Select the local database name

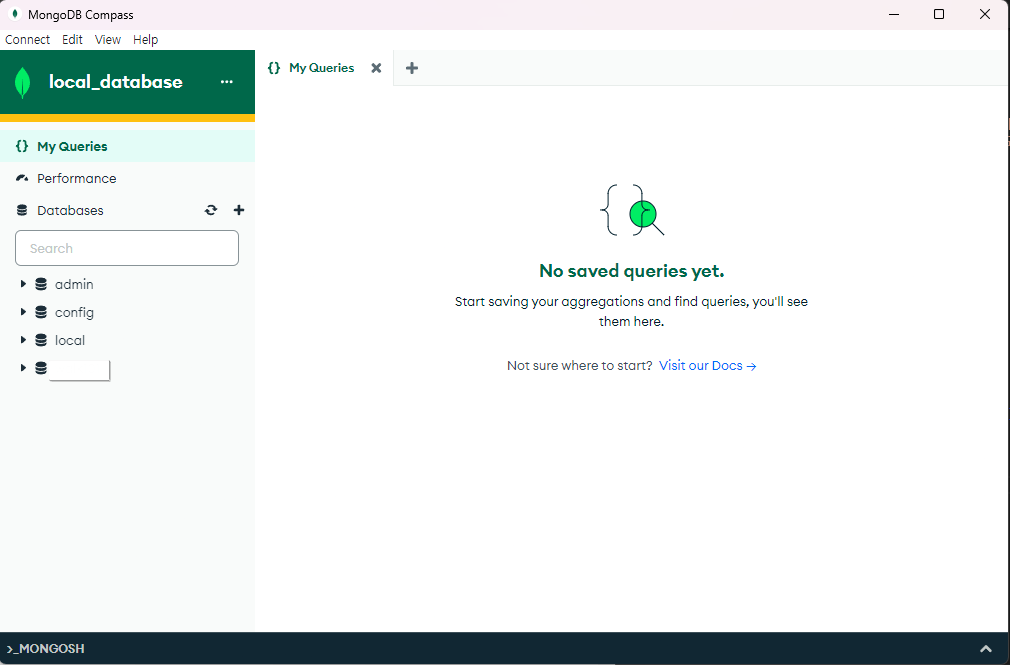click(x=70, y=340)
